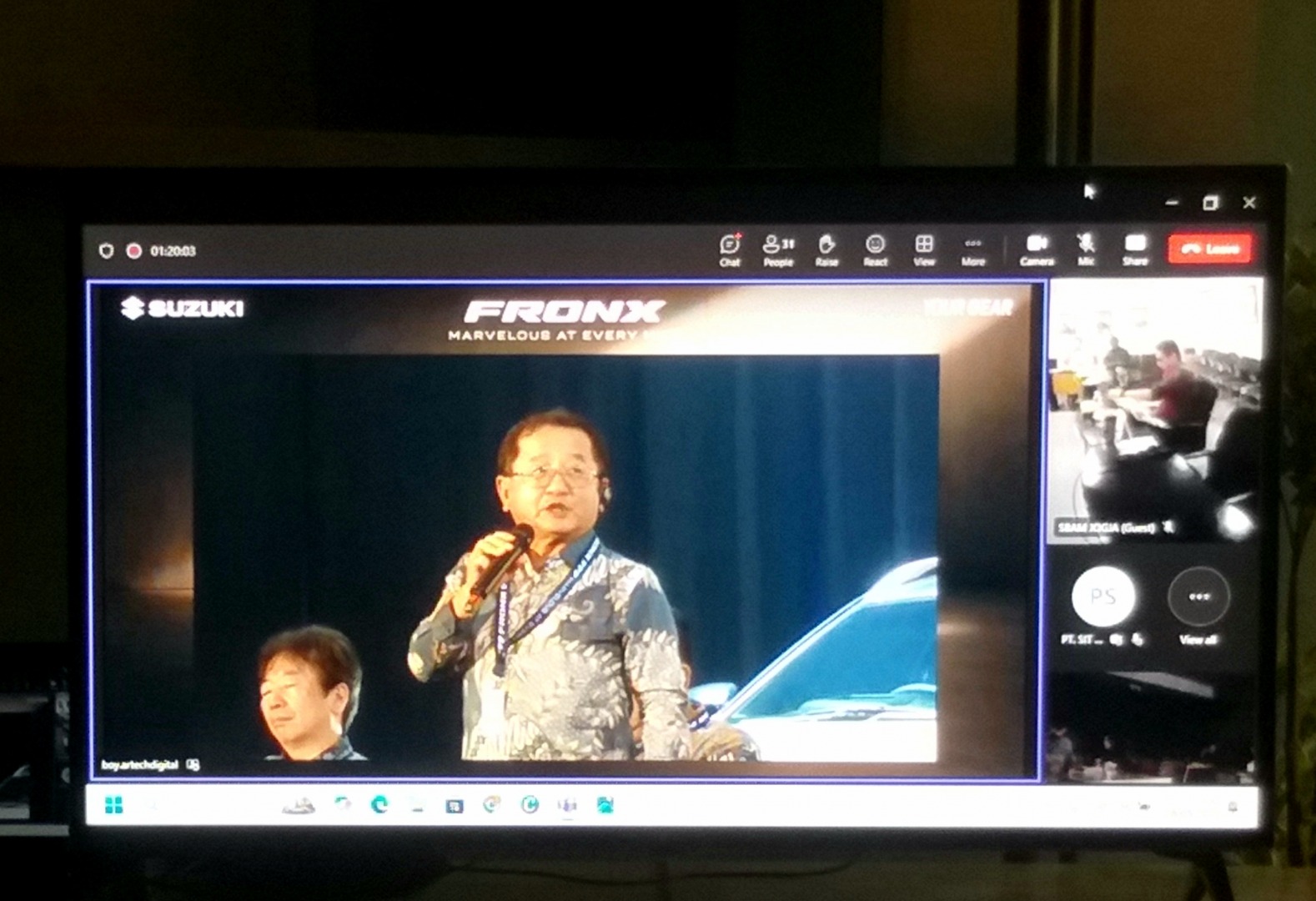This screenshot has height=901, width=1316.
Task: Raise your hand in the meeting
Action: pyautogui.click(x=826, y=249)
